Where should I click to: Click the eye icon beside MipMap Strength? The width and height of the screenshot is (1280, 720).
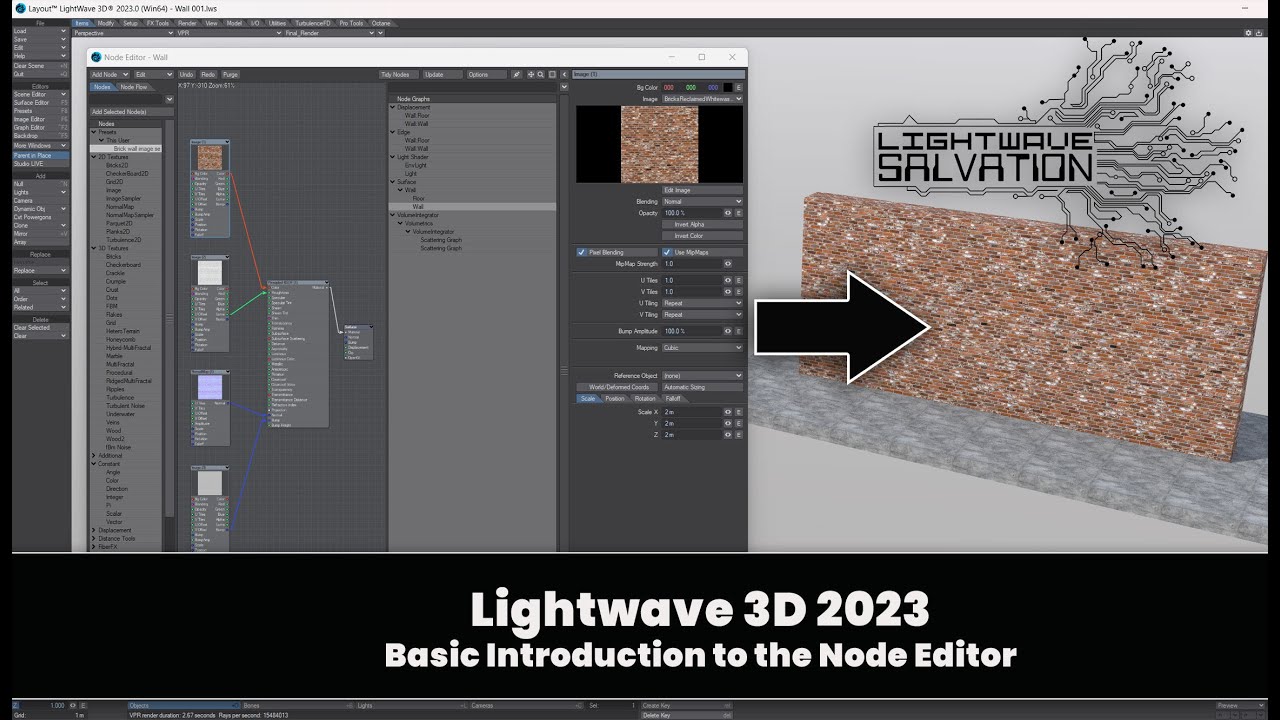(x=728, y=264)
